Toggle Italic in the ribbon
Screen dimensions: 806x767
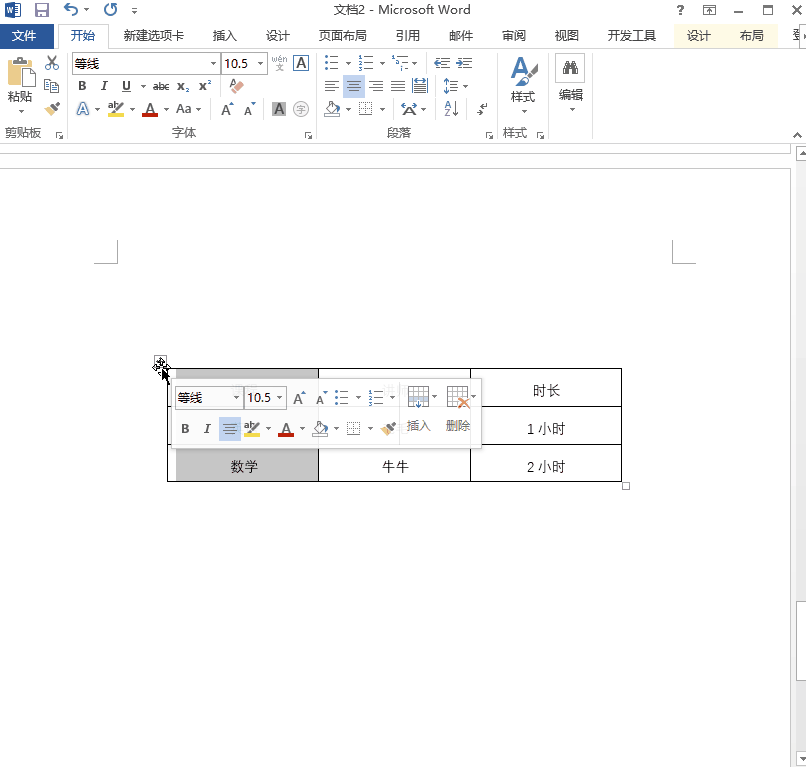point(104,86)
